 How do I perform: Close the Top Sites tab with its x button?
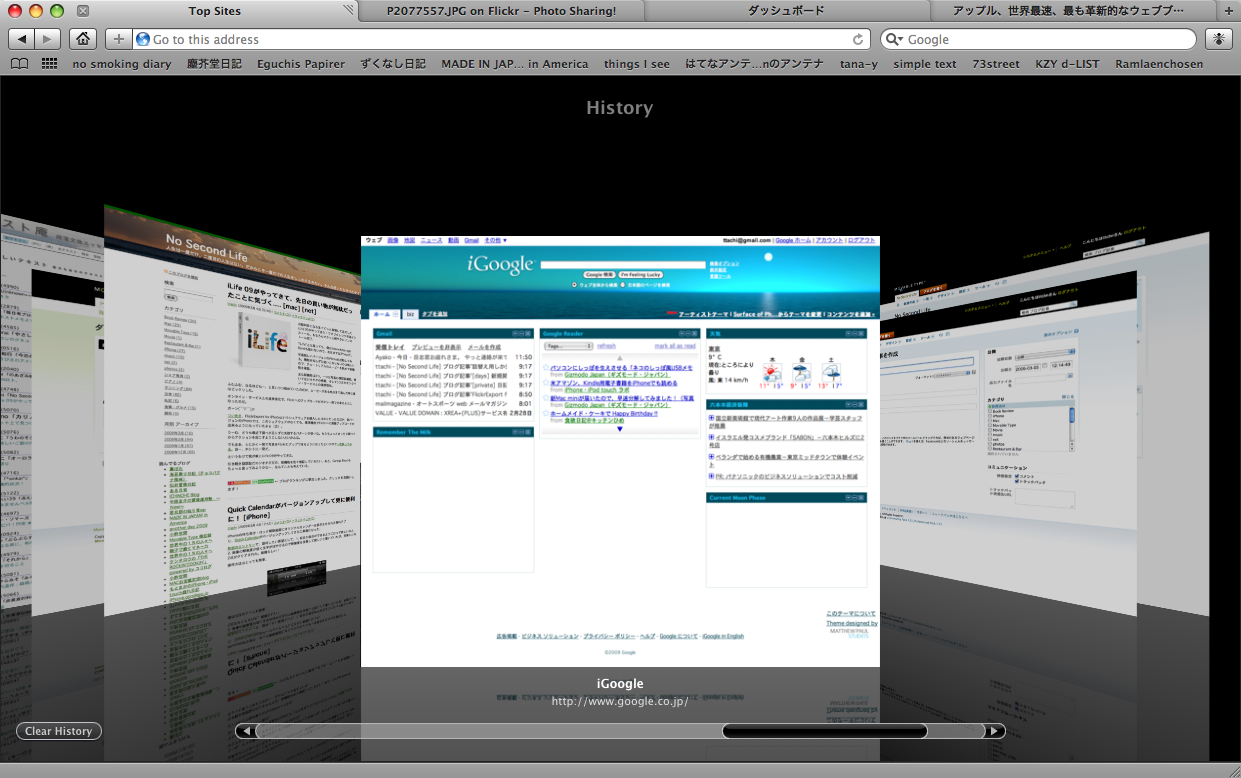[83, 11]
